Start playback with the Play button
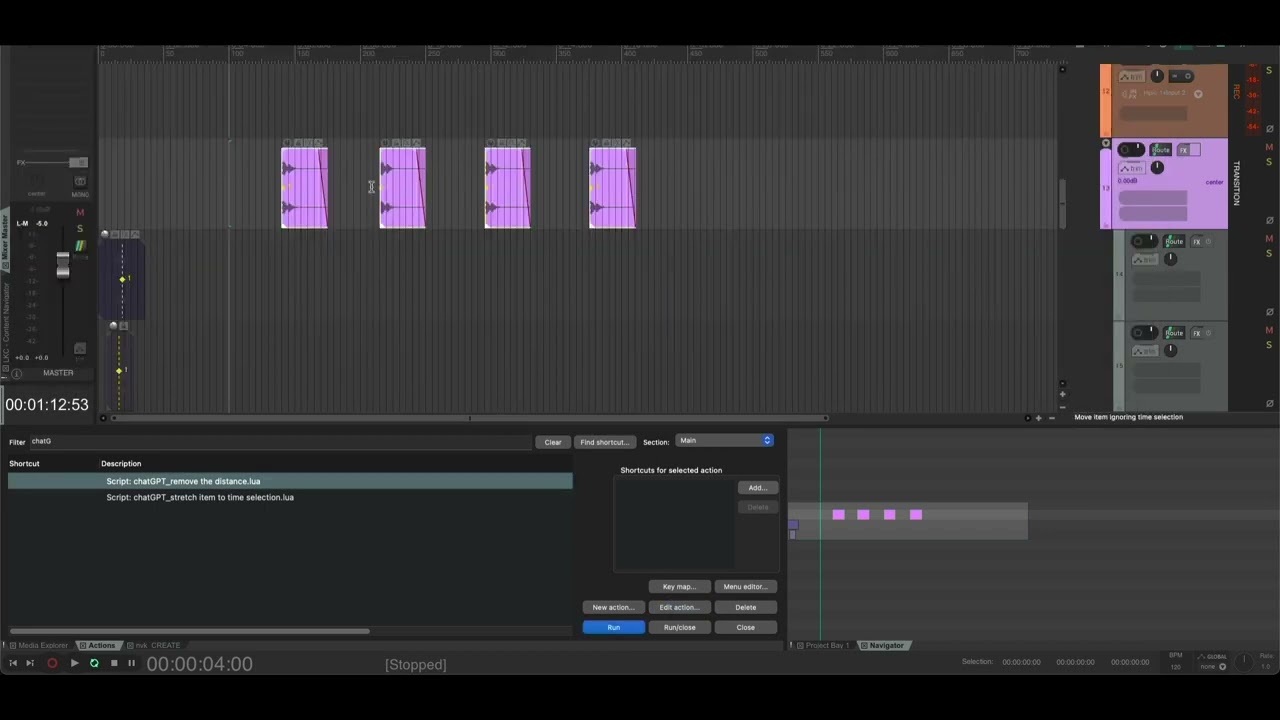The image size is (1280, 720). (x=74, y=663)
